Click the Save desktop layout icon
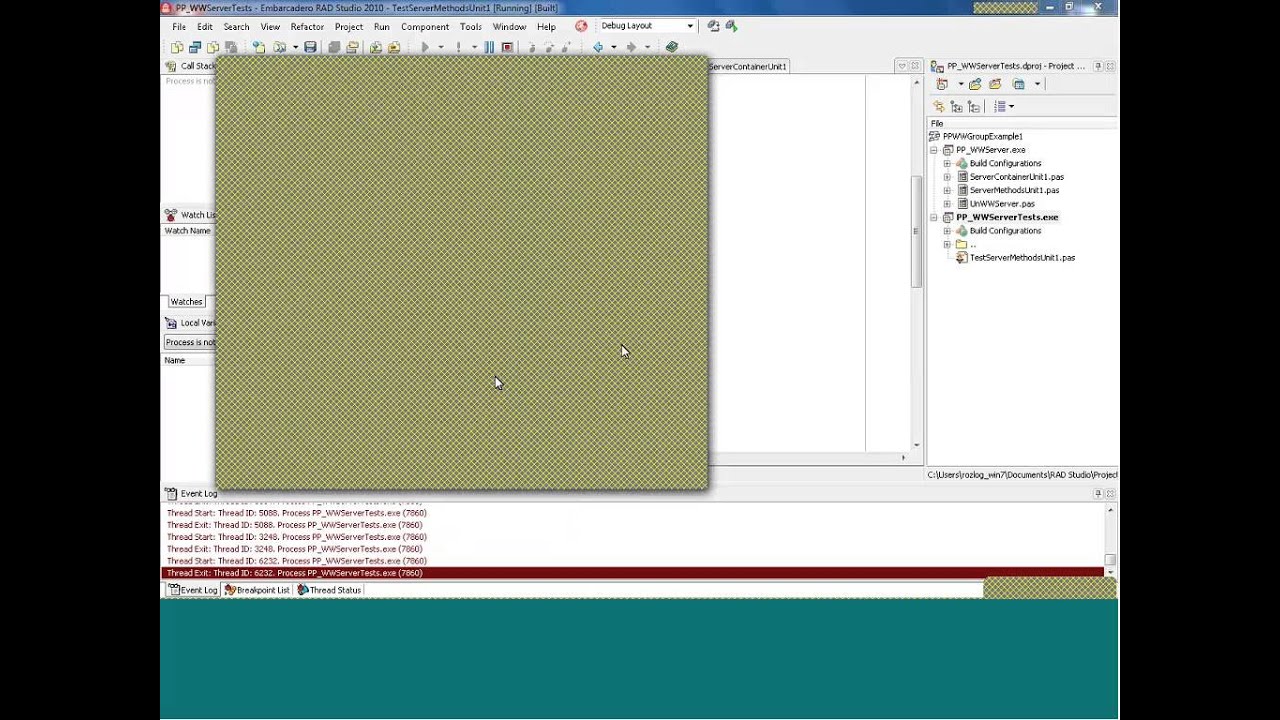The width and height of the screenshot is (1280, 720). point(713,26)
